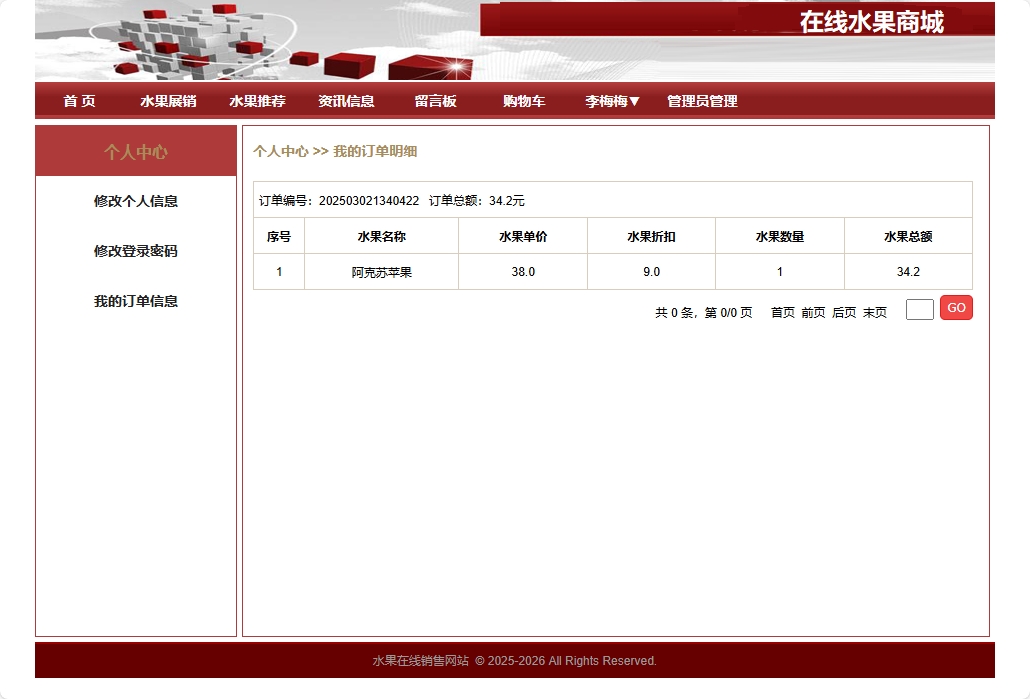
Task: View 我的订单信息 order list
Action: [135, 301]
